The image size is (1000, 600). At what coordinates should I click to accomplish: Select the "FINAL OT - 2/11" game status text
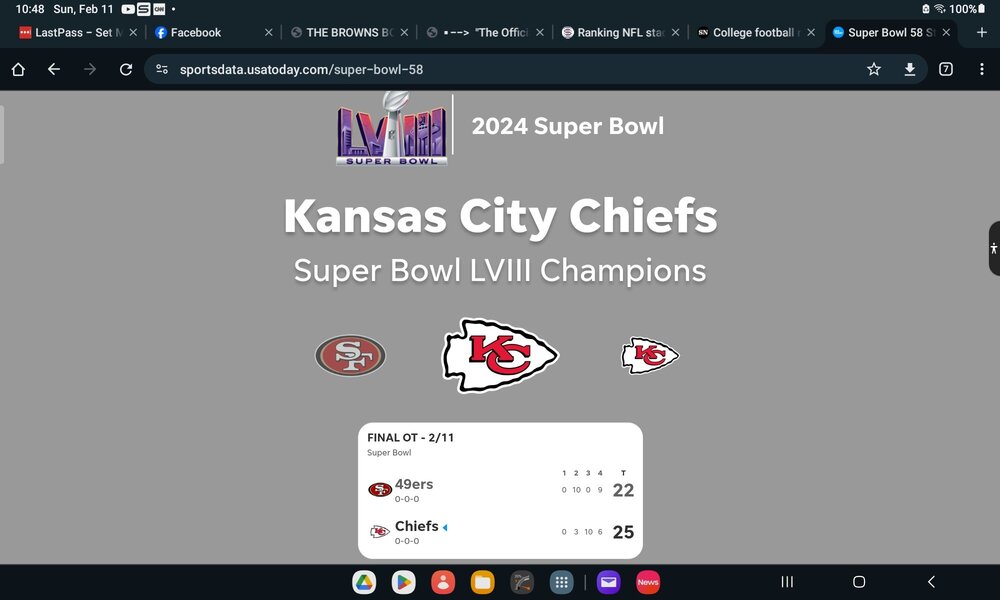tap(411, 438)
